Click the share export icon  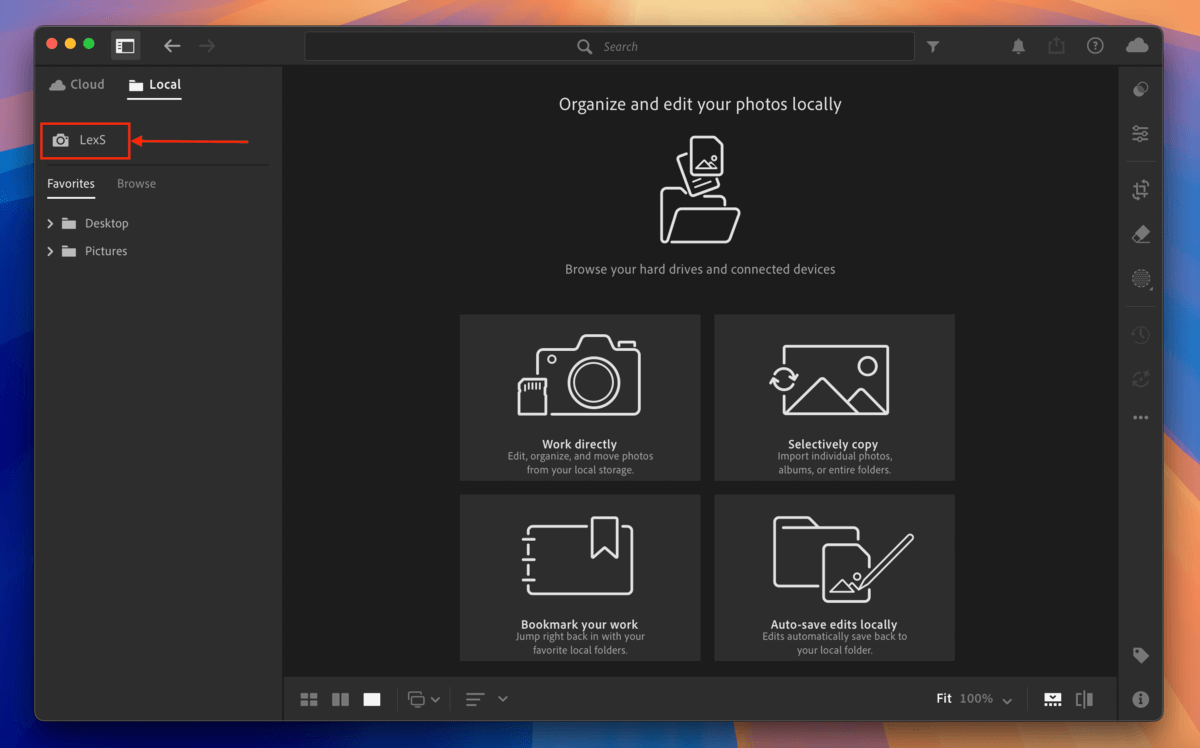(x=1057, y=45)
